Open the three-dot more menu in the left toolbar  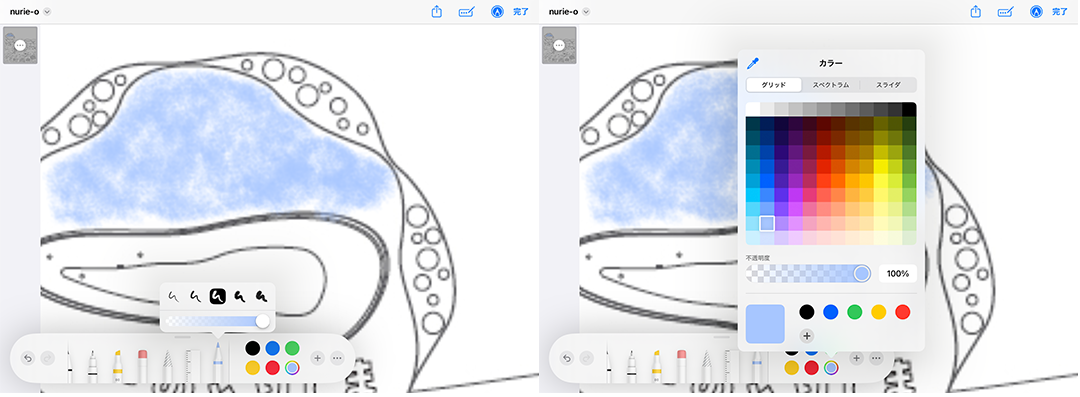(337, 358)
